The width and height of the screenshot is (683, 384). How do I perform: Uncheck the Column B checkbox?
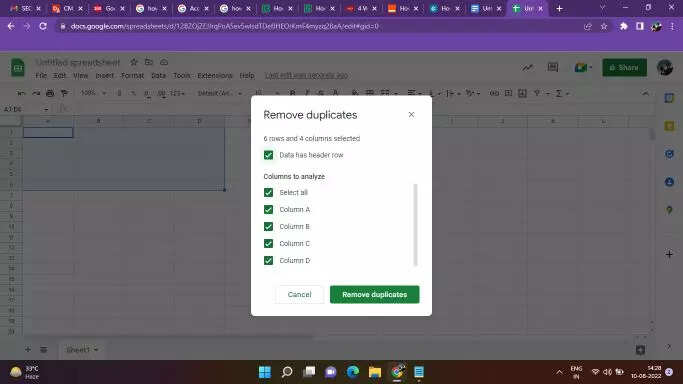point(268,226)
